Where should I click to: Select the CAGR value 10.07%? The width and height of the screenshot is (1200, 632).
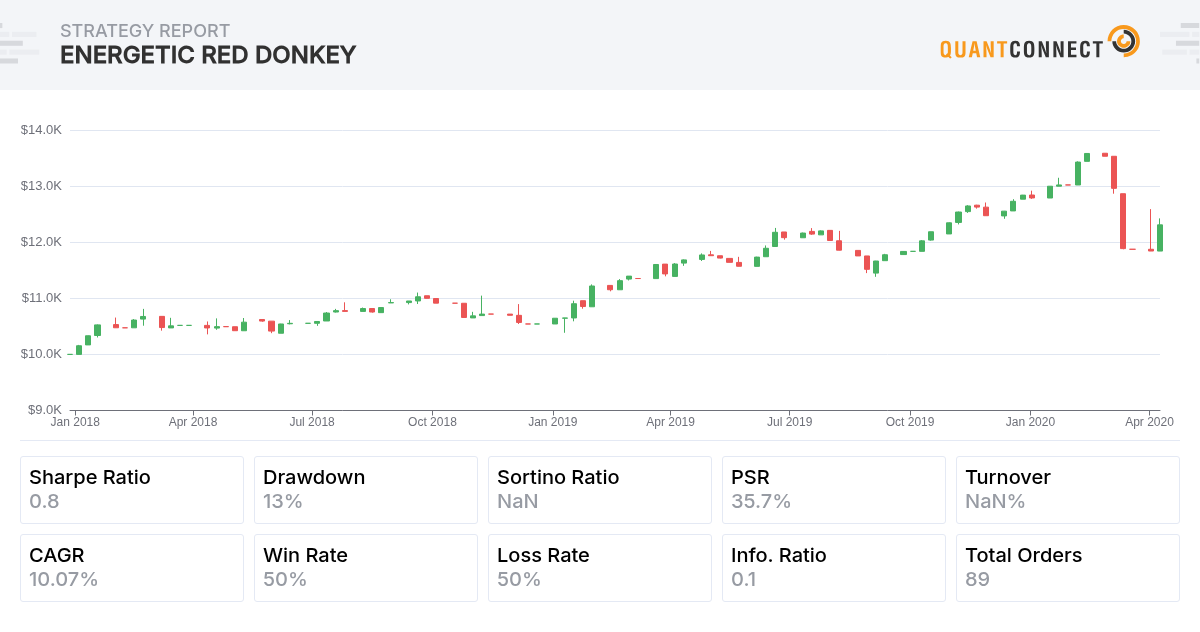63,579
